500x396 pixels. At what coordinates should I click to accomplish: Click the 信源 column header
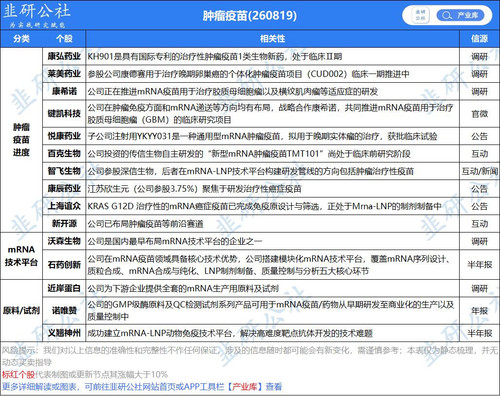click(x=479, y=39)
